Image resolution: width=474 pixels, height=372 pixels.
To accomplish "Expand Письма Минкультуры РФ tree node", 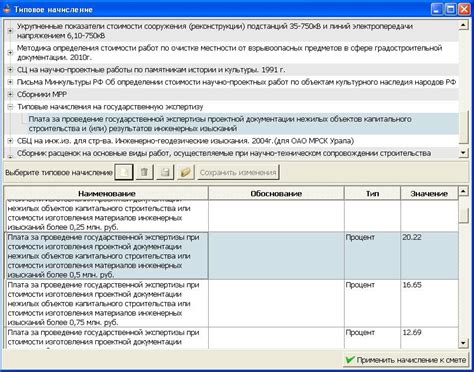I will point(10,82).
